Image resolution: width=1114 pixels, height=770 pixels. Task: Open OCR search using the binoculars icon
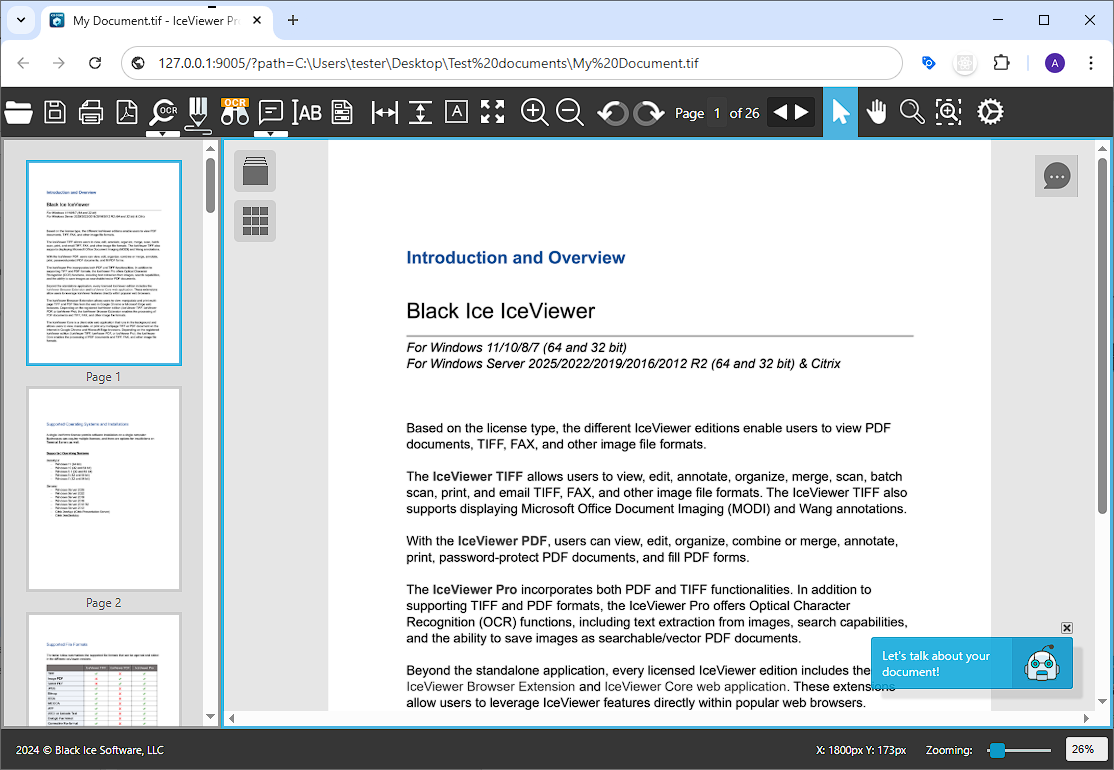click(x=234, y=112)
